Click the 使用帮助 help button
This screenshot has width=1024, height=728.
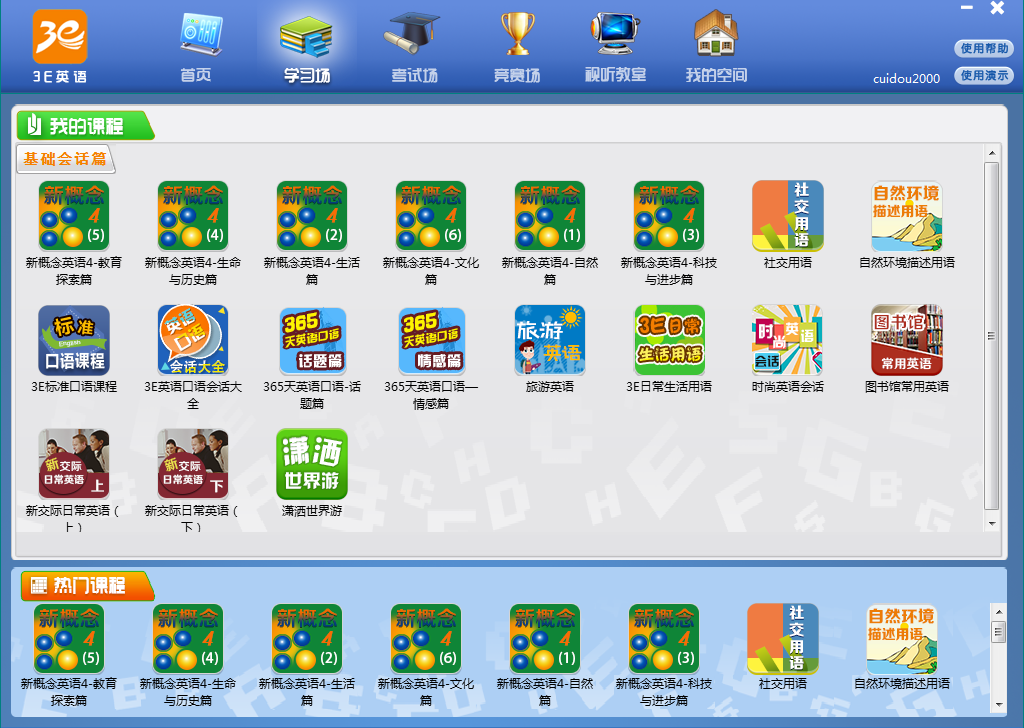click(984, 49)
